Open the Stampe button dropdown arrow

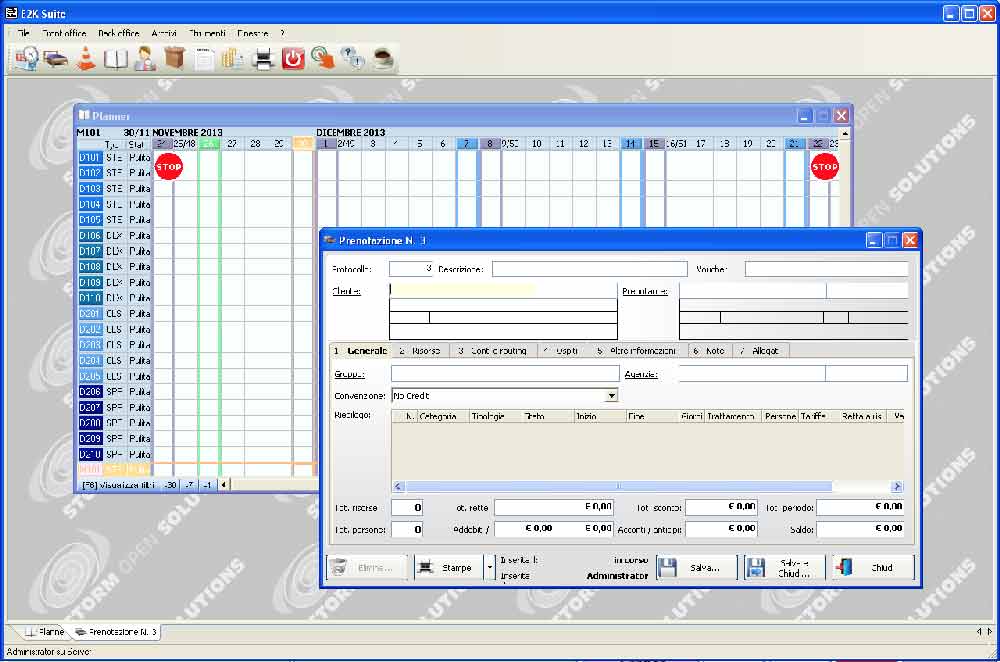coord(489,567)
